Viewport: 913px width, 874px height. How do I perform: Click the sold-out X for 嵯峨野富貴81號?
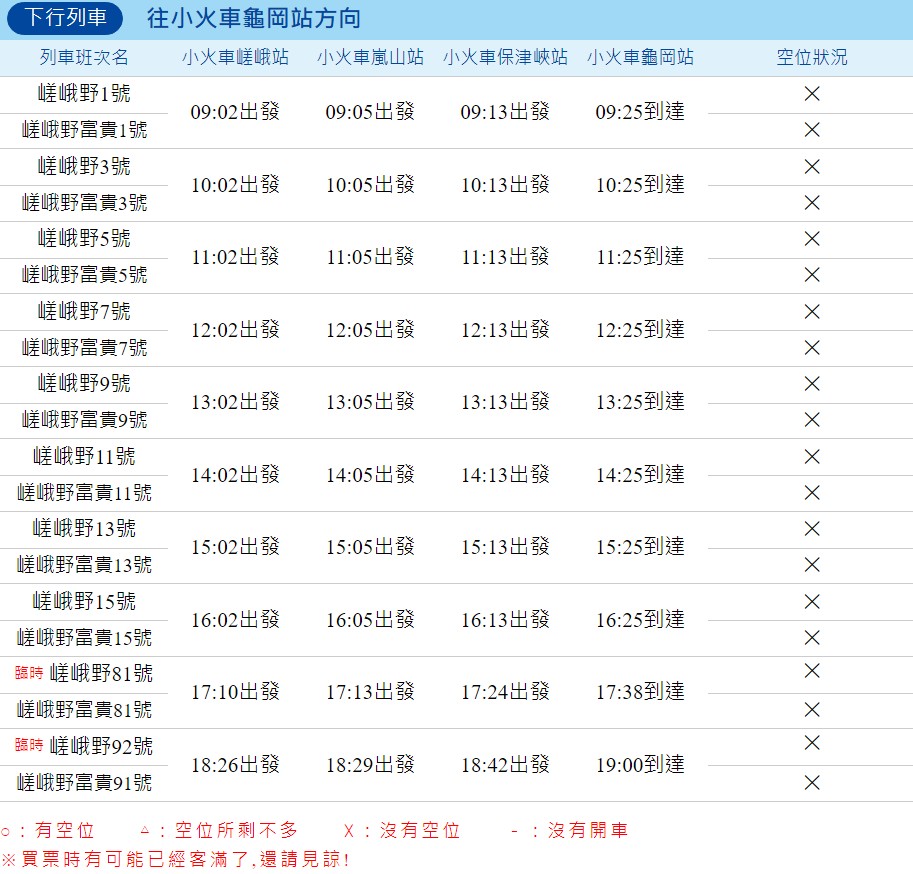pos(812,709)
